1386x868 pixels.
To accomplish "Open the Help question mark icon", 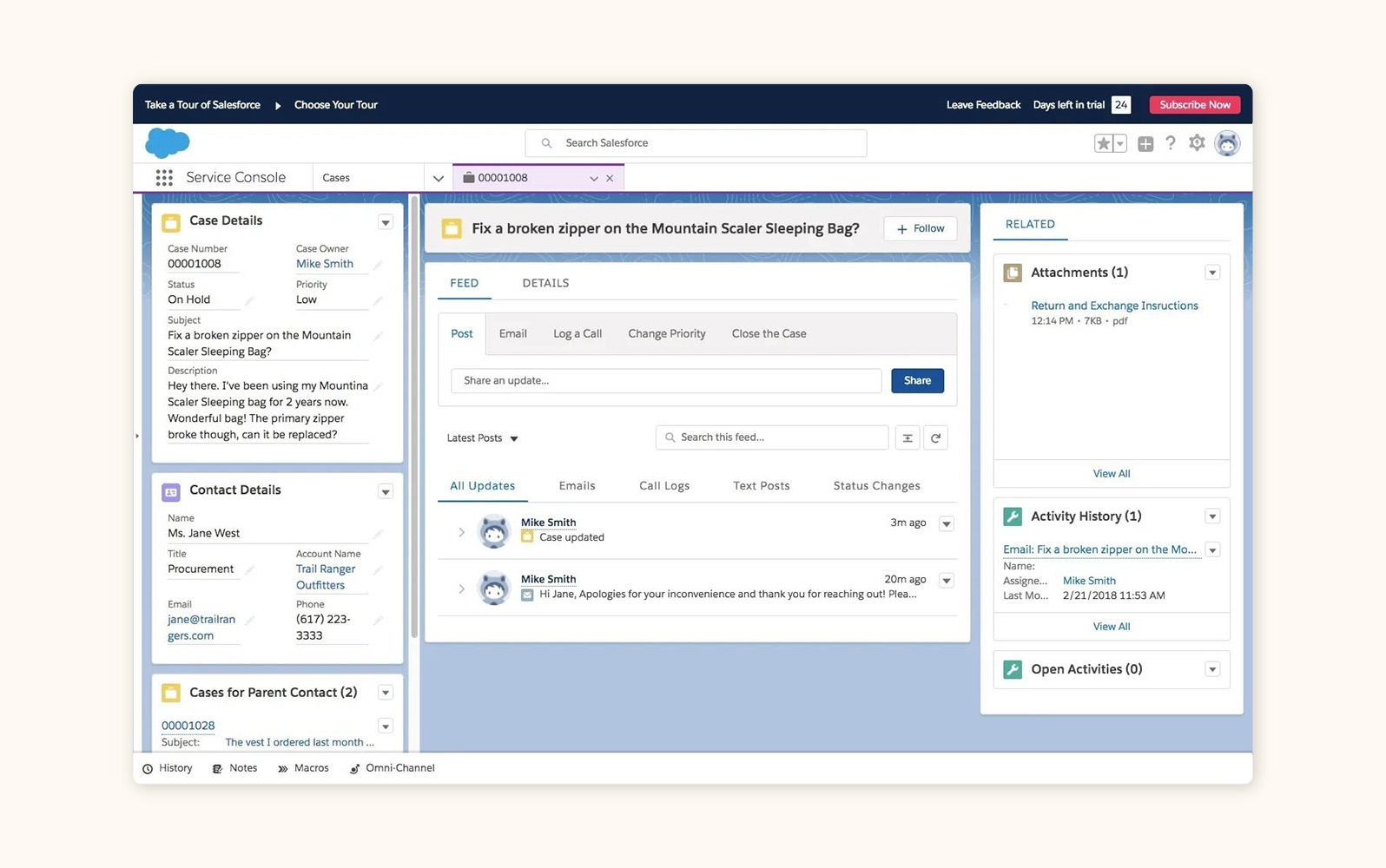I will (1171, 143).
